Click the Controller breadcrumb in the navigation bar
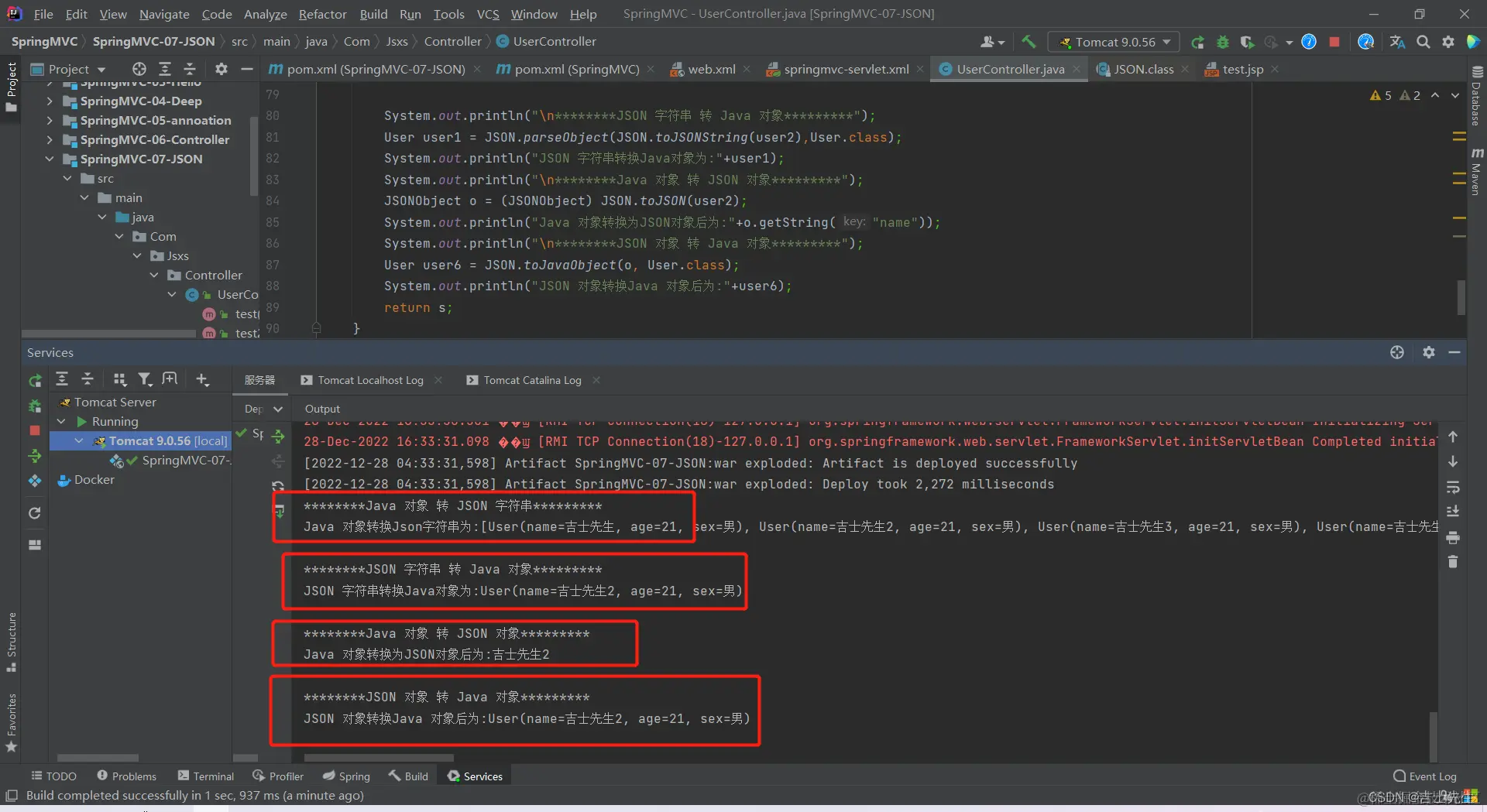 453,41
